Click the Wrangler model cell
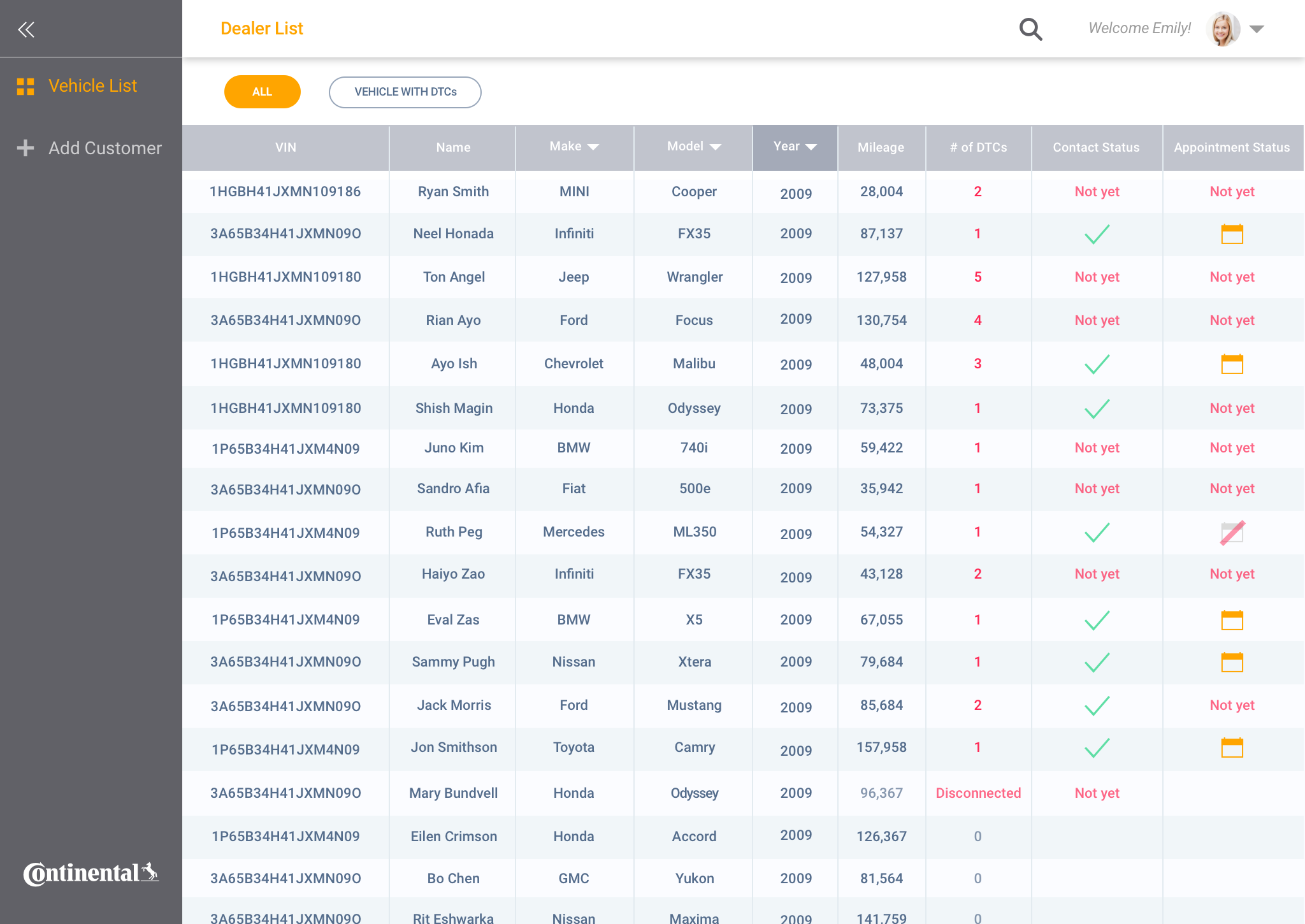The height and width of the screenshot is (924, 1305). pos(695,277)
